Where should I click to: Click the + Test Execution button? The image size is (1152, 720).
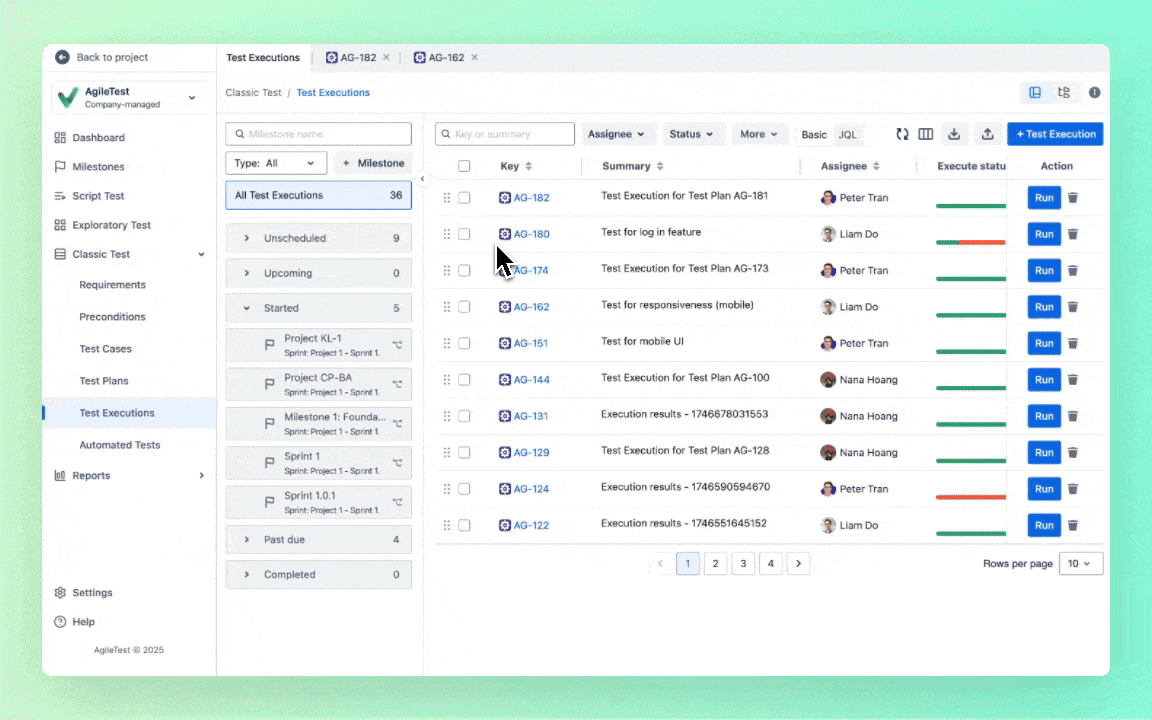tap(1055, 134)
